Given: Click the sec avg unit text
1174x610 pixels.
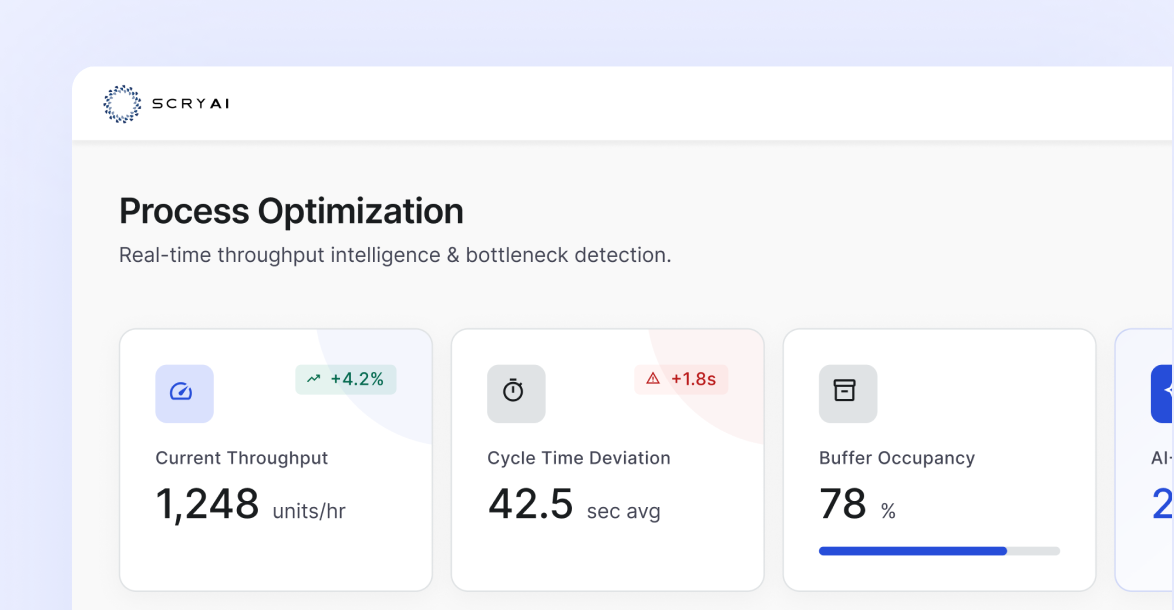Looking at the screenshot, I should [623, 511].
